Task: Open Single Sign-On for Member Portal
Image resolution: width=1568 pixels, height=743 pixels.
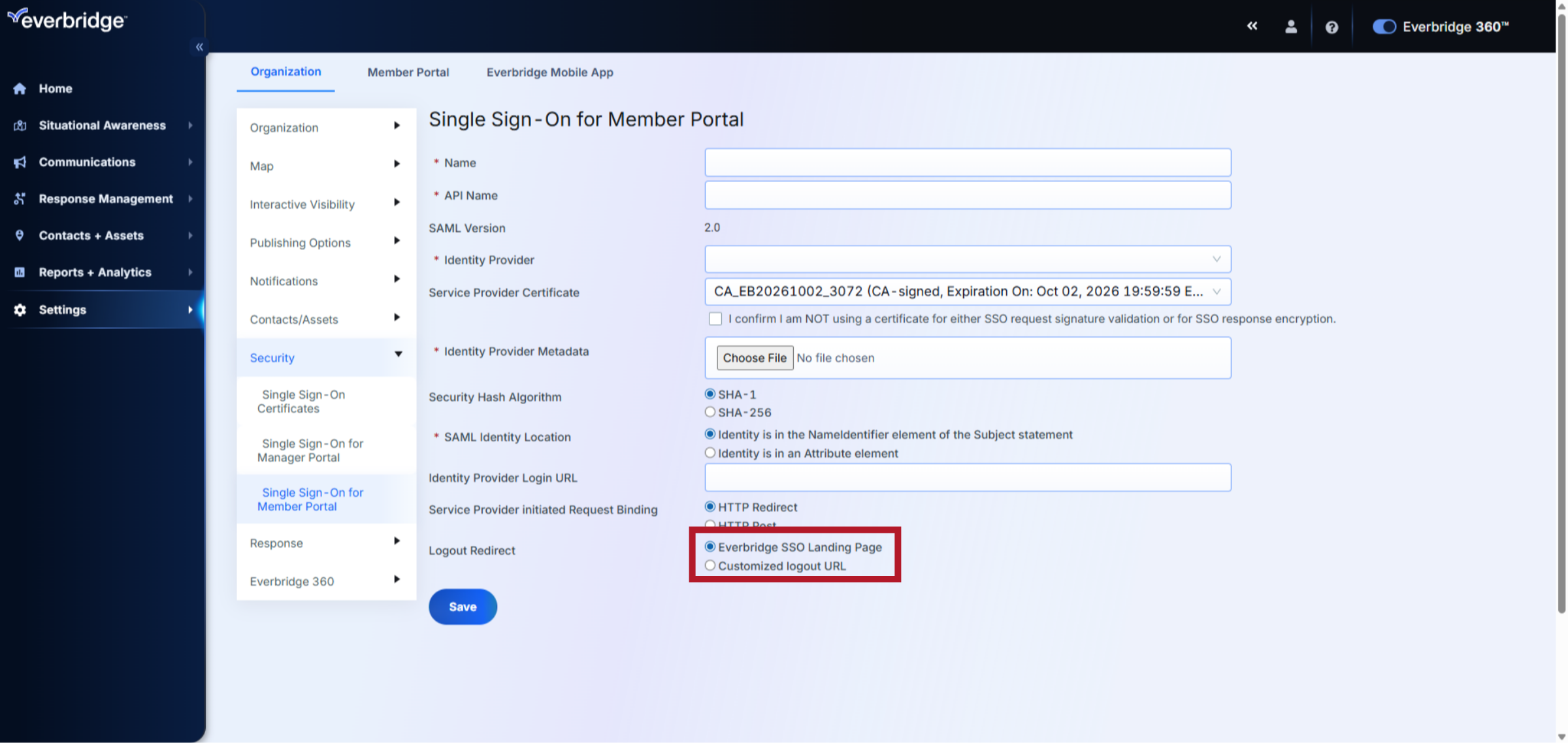Action: (326, 499)
